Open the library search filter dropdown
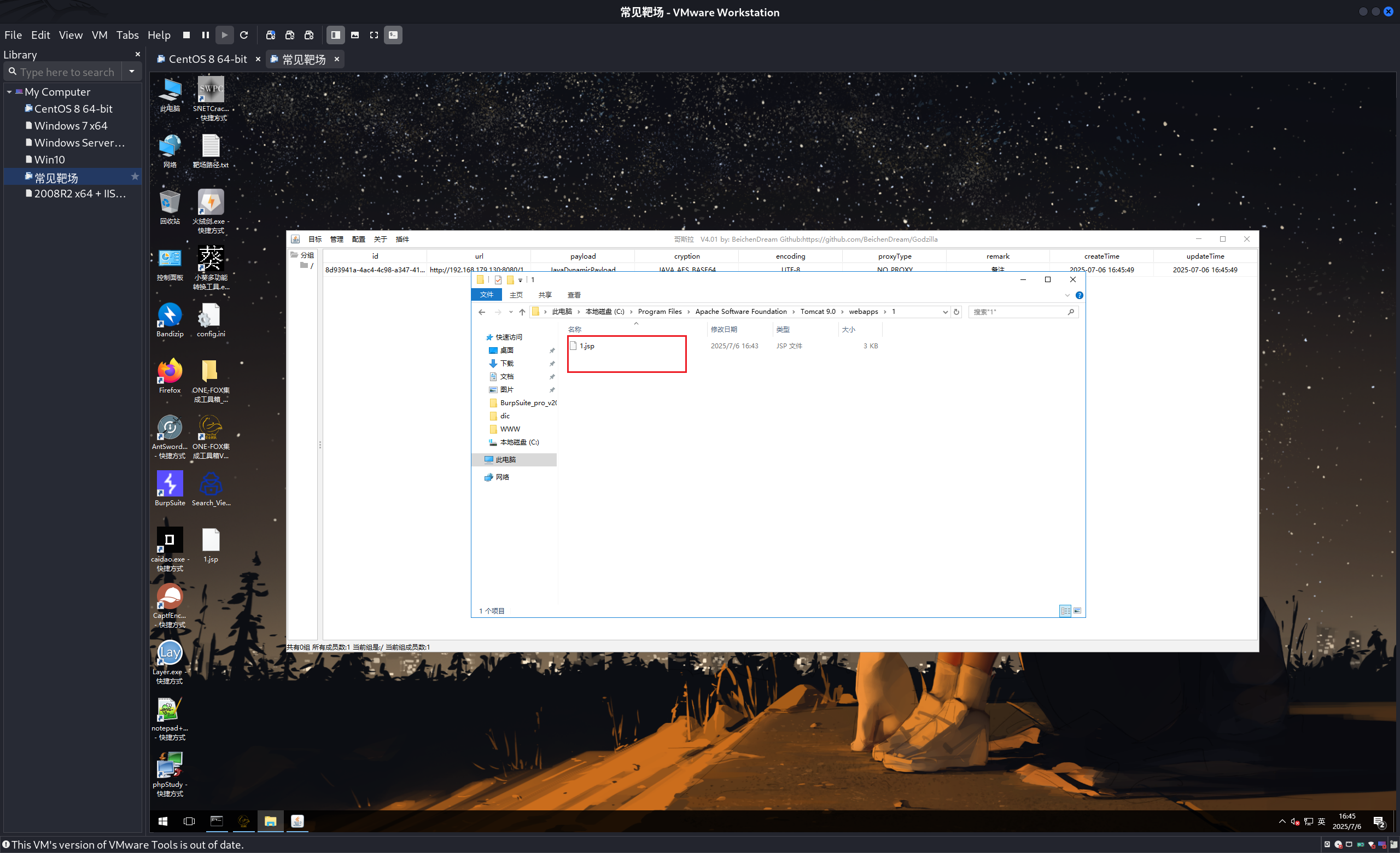Screen dimensions: 1400x853 (132, 72)
